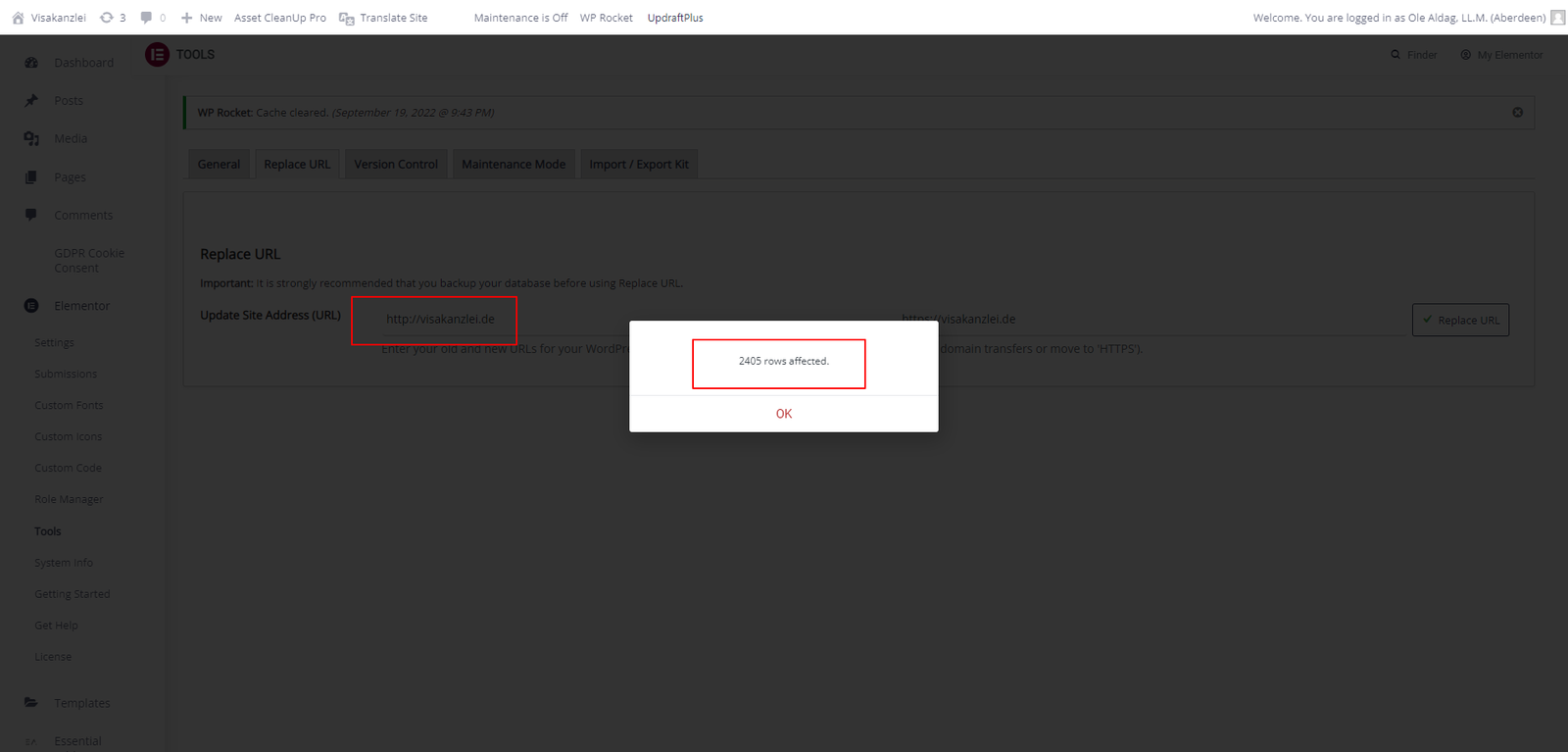Click the Media icon in sidebar
Viewport: 1568px width, 752px height.
31,139
